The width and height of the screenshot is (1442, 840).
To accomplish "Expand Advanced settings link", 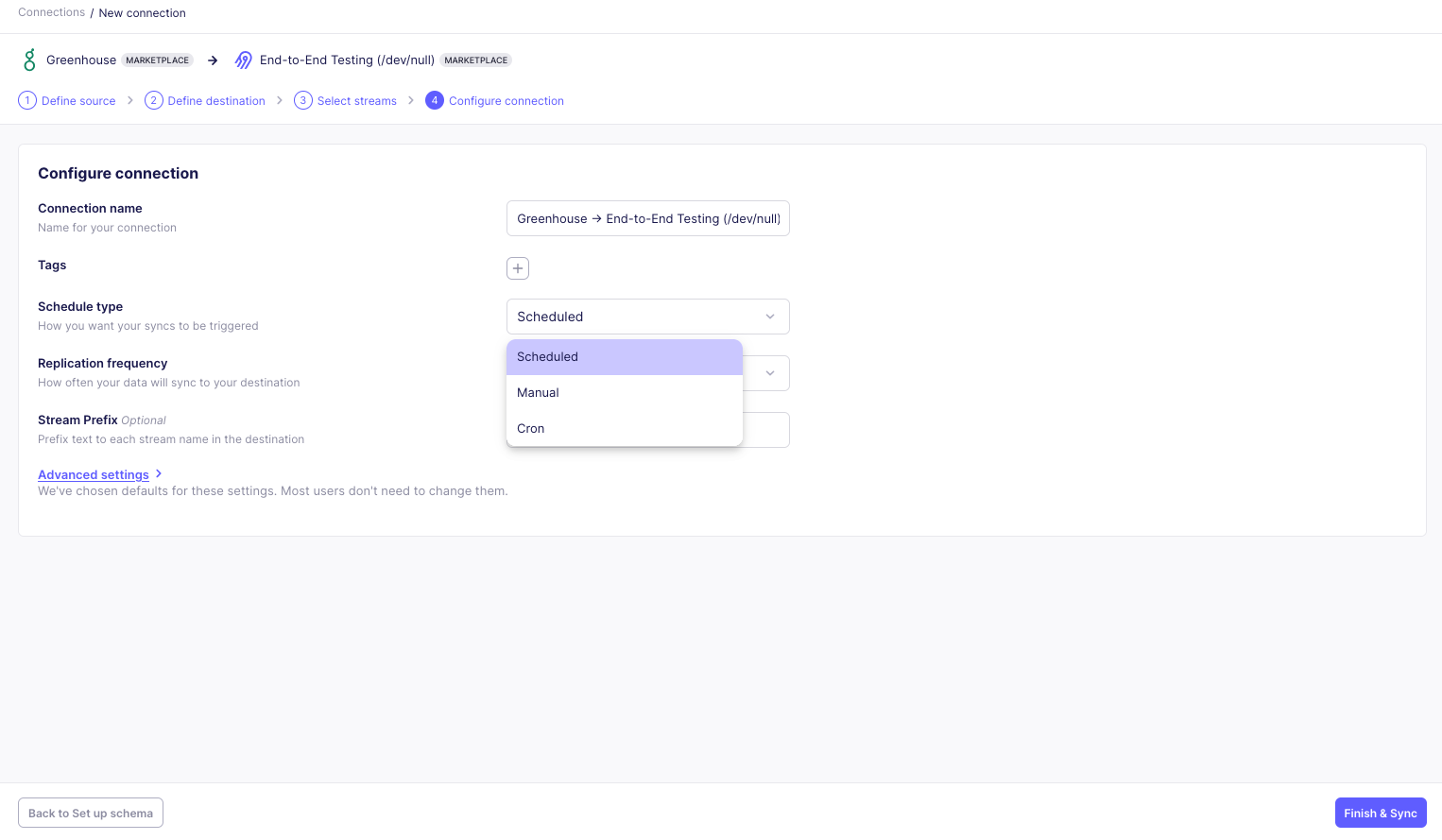I will [94, 474].
